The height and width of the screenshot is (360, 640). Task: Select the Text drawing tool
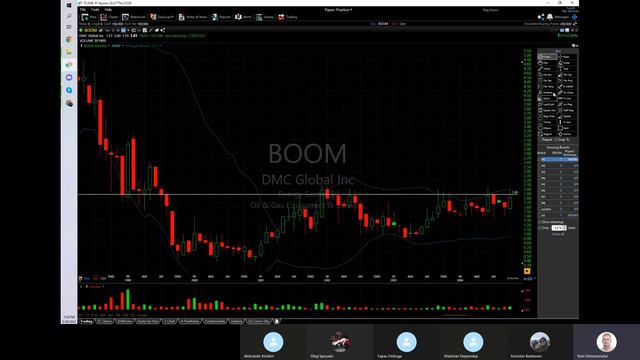[x=567, y=69]
